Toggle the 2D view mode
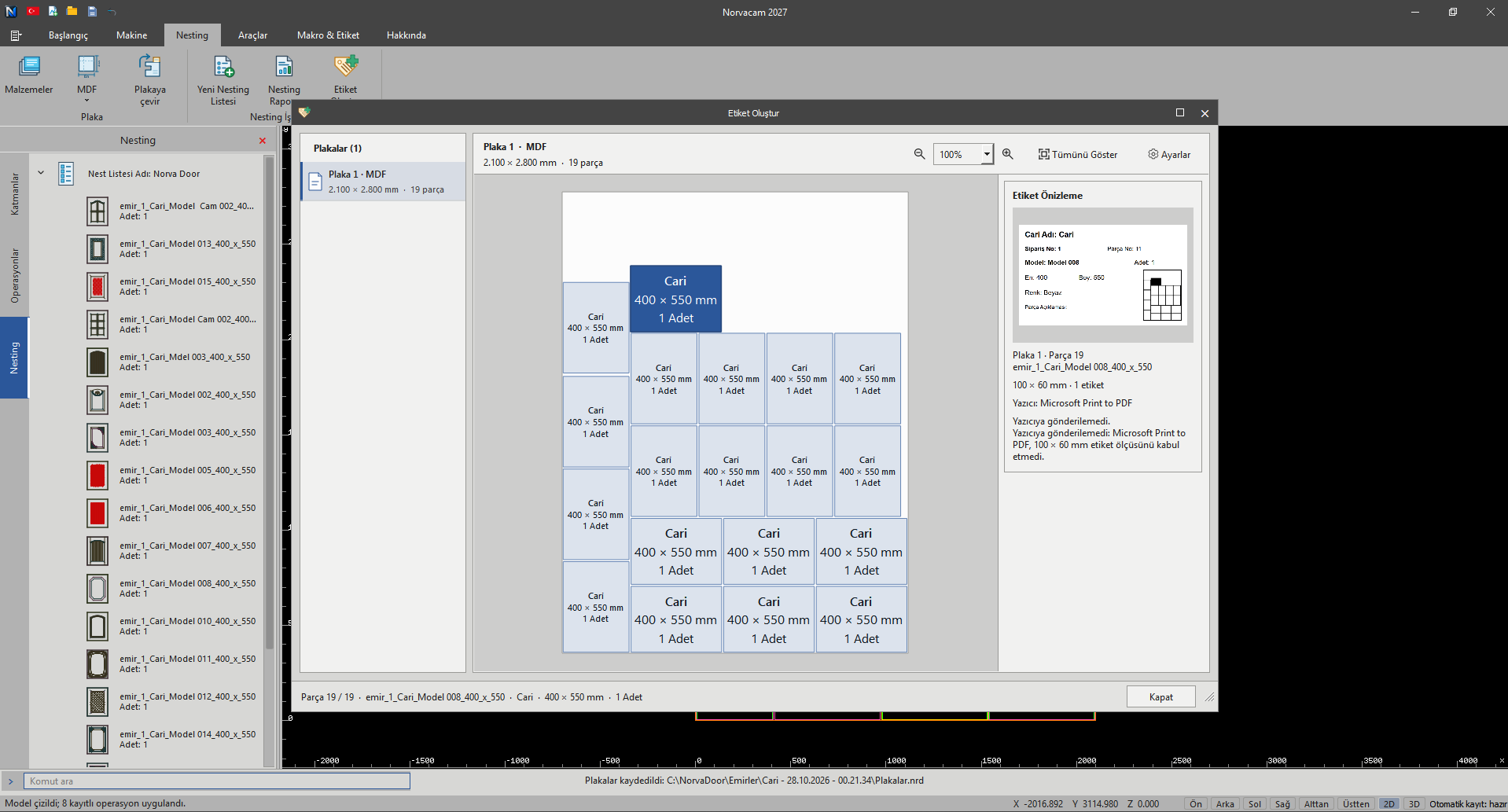Screen dimensions: 1508x812 (x=1389, y=803)
